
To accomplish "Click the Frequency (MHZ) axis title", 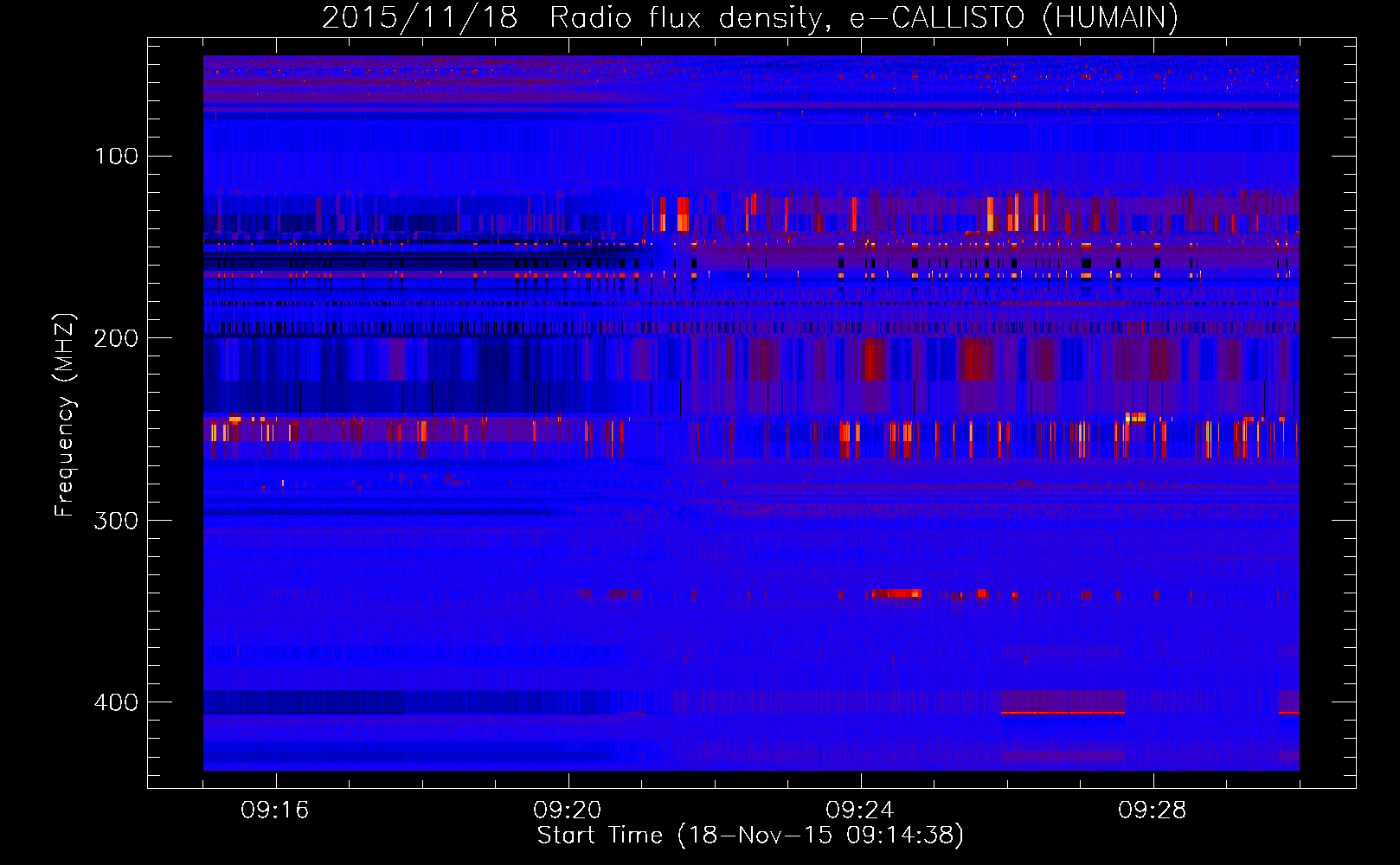I will click(66, 415).
